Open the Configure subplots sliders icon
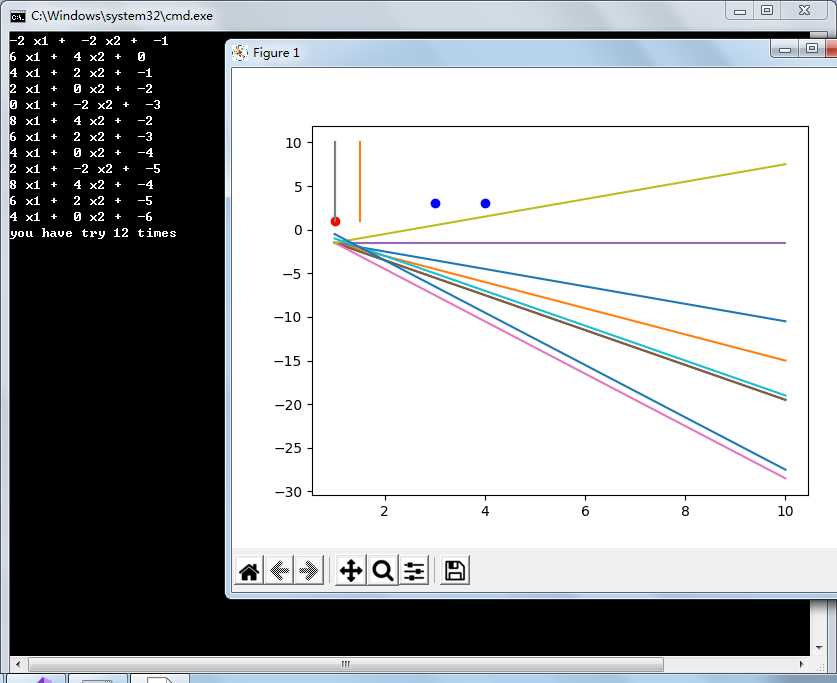 (414, 571)
